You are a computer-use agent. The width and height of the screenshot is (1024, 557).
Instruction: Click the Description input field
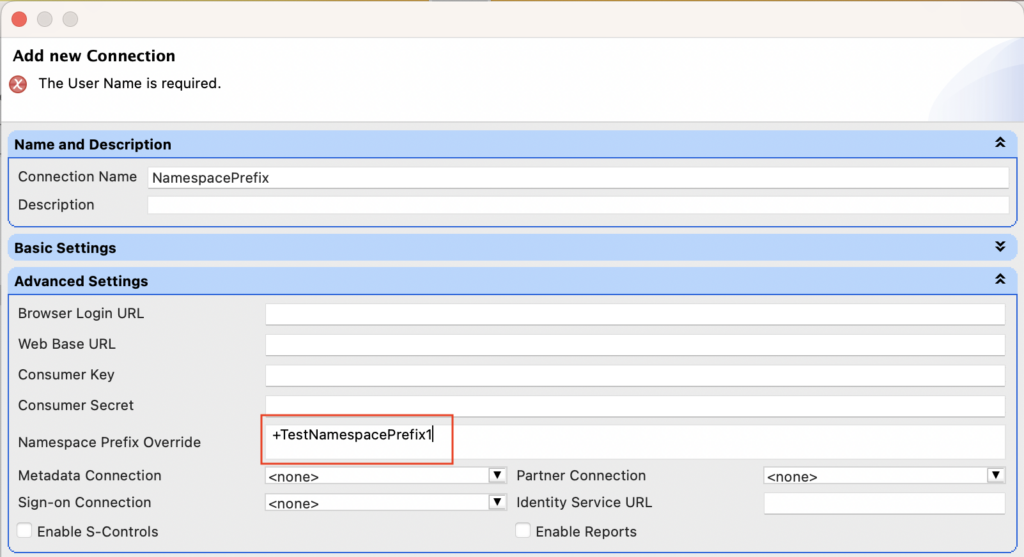[578, 205]
